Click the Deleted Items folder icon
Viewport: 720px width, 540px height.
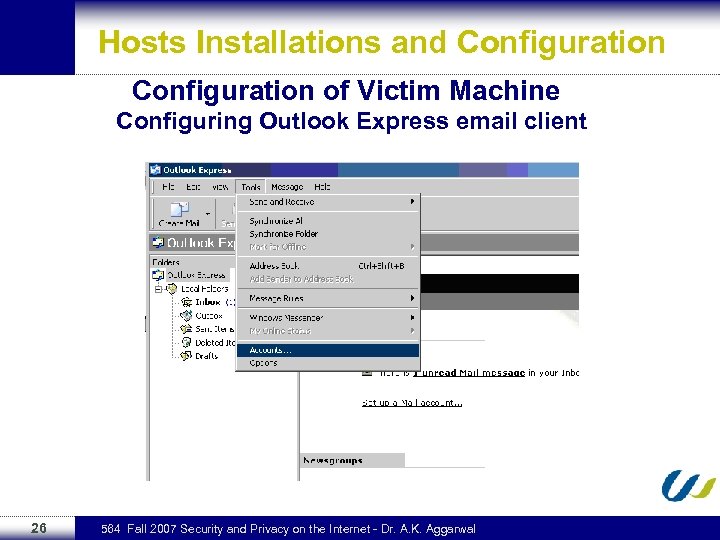(x=186, y=342)
